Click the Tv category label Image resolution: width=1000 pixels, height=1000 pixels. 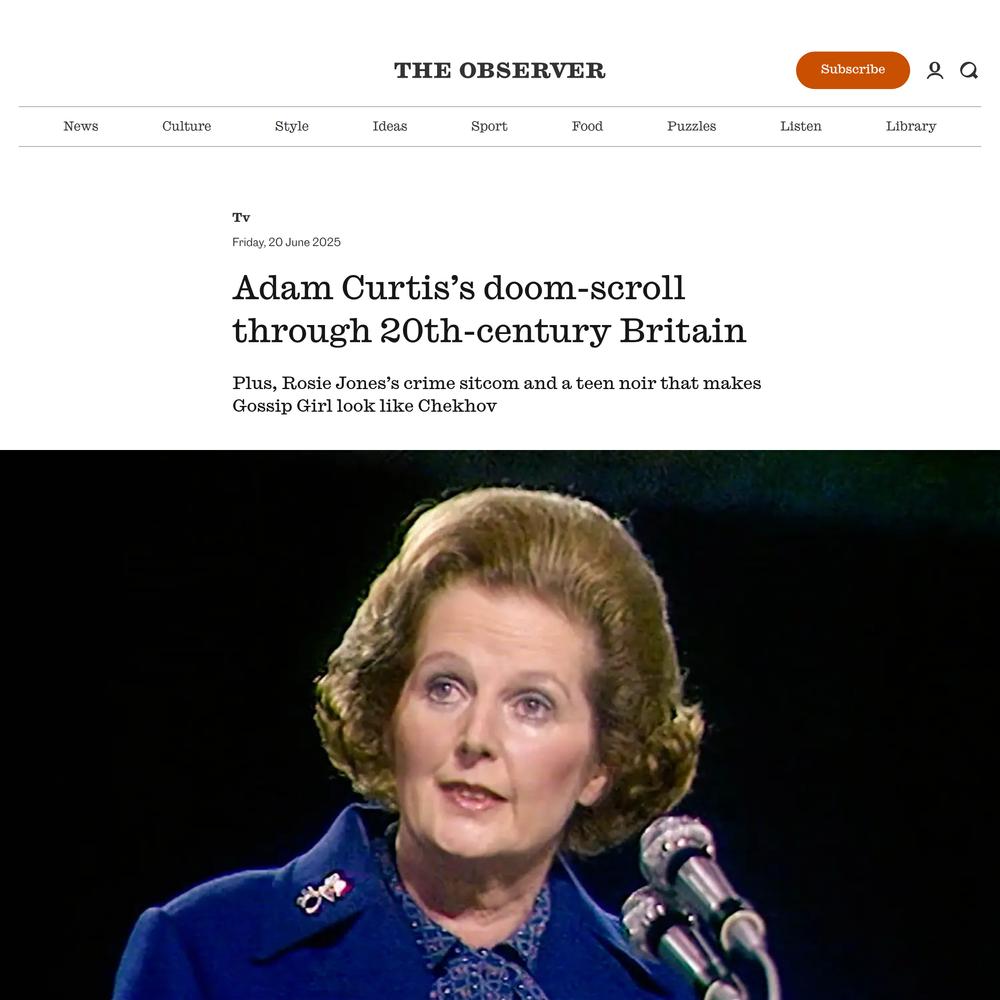241,217
